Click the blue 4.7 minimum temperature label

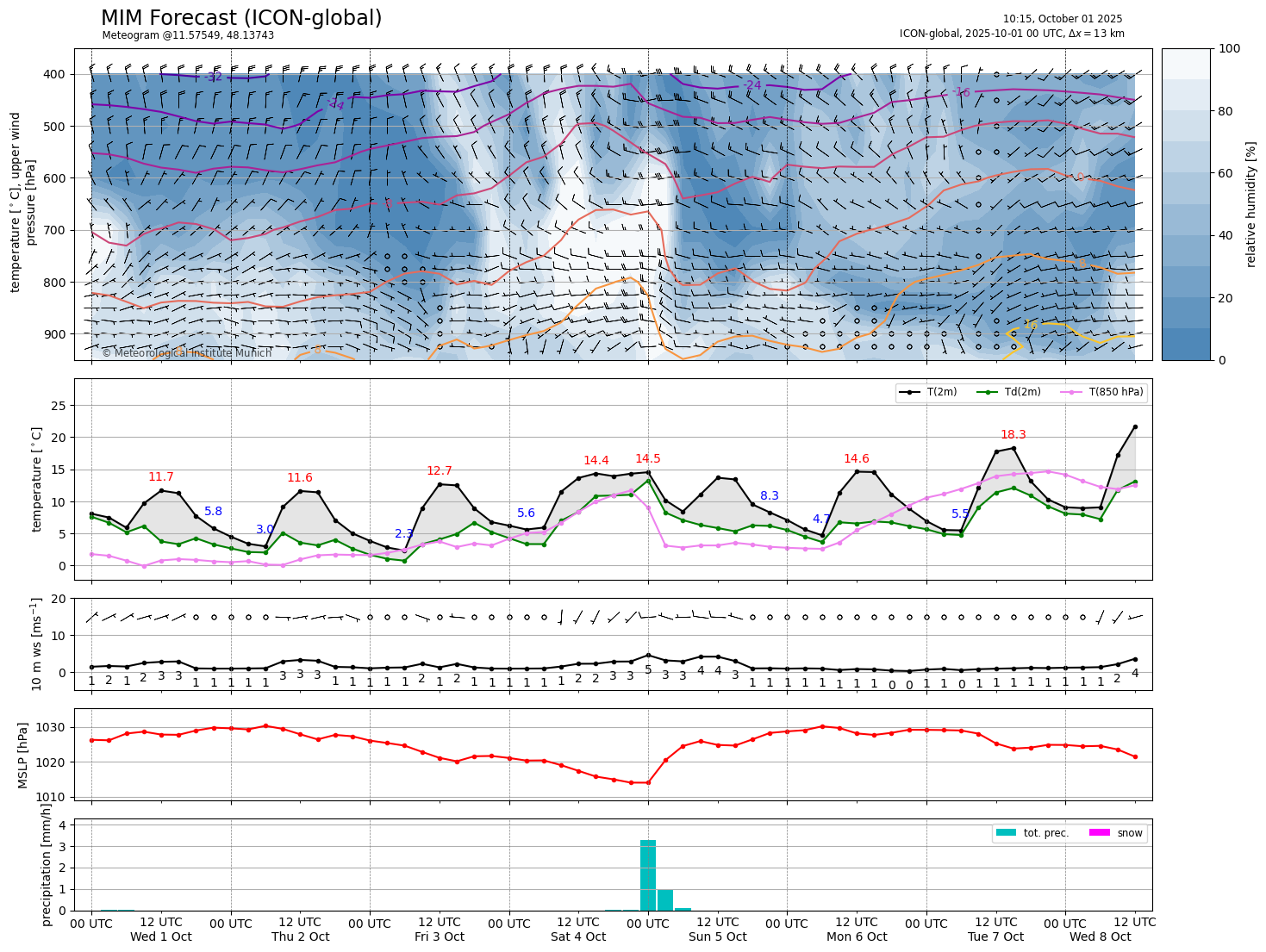tap(822, 520)
